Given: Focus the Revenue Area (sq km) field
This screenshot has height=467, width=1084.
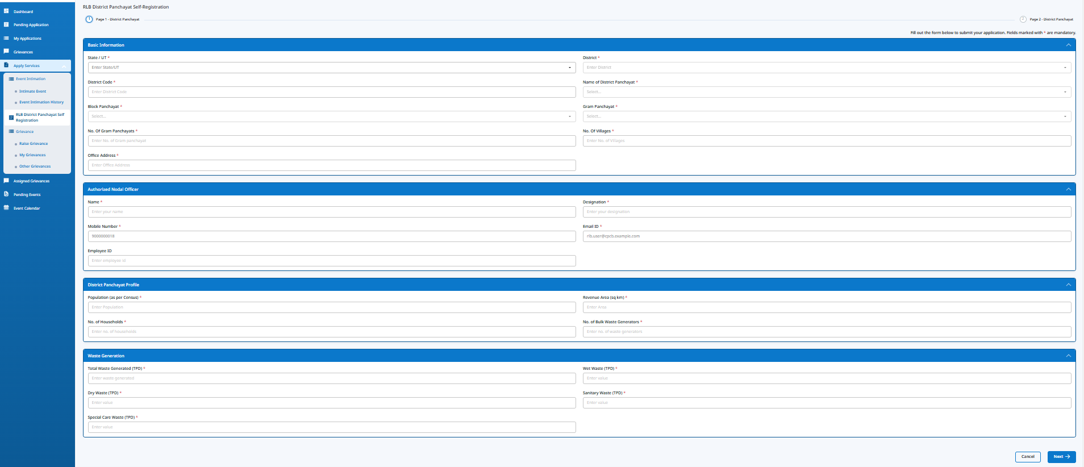Looking at the screenshot, I should point(827,307).
